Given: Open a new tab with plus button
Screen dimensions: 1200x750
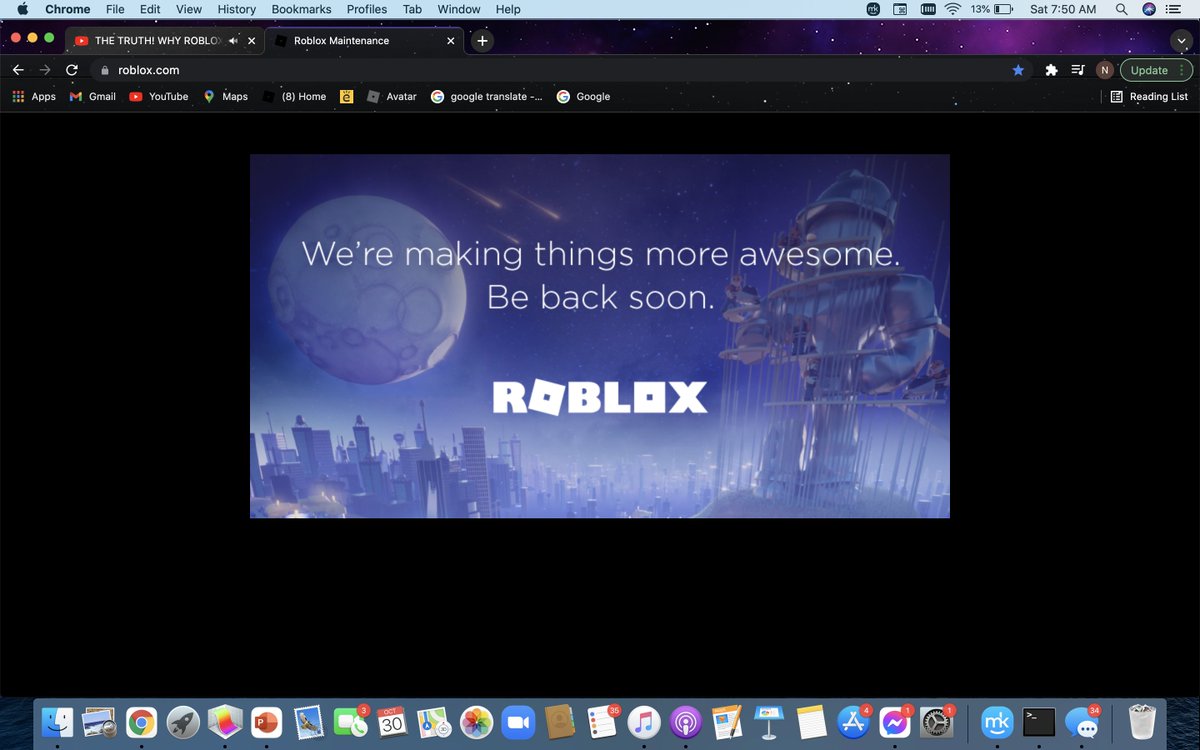Looking at the screenshot, I should [482, 41].
